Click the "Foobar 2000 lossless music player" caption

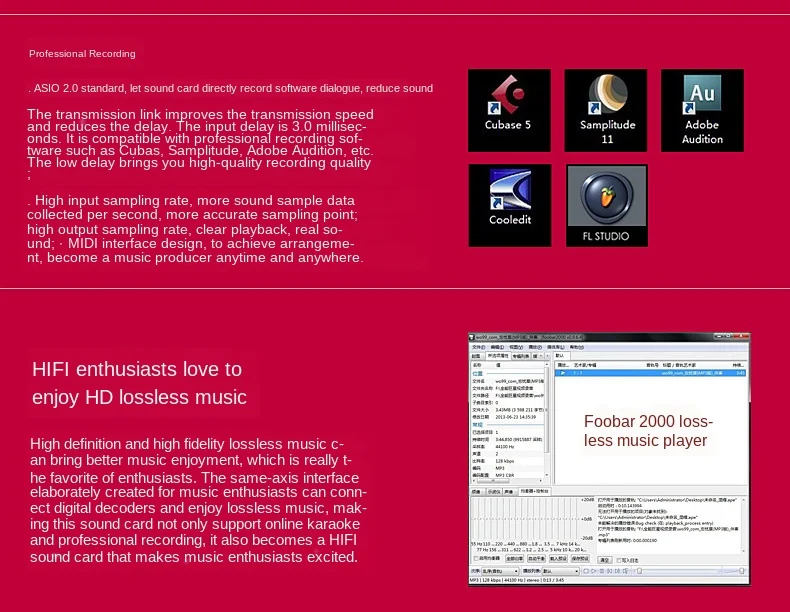648,431
